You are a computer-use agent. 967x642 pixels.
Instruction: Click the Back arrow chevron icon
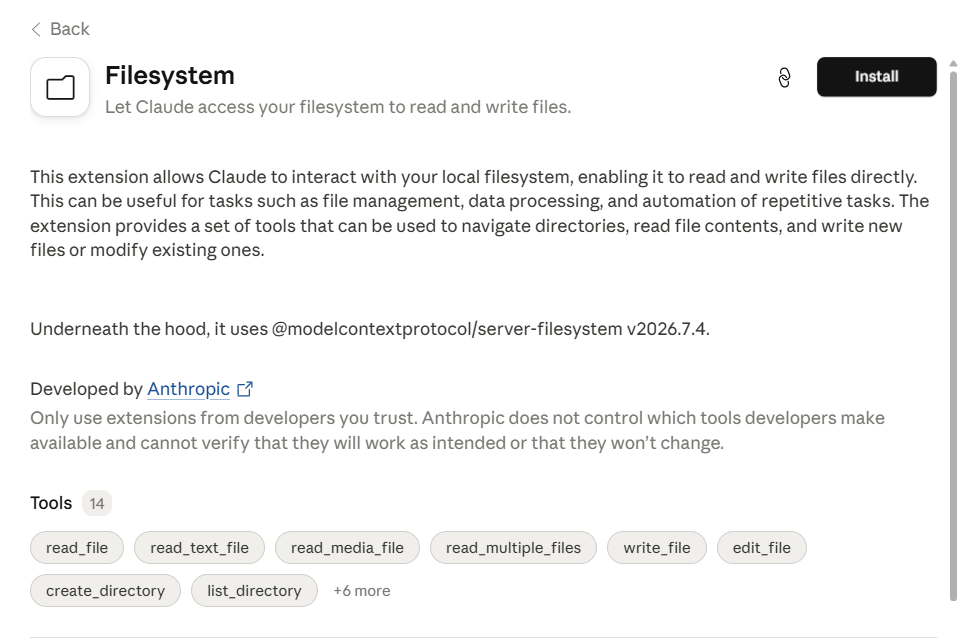point(36,29)
